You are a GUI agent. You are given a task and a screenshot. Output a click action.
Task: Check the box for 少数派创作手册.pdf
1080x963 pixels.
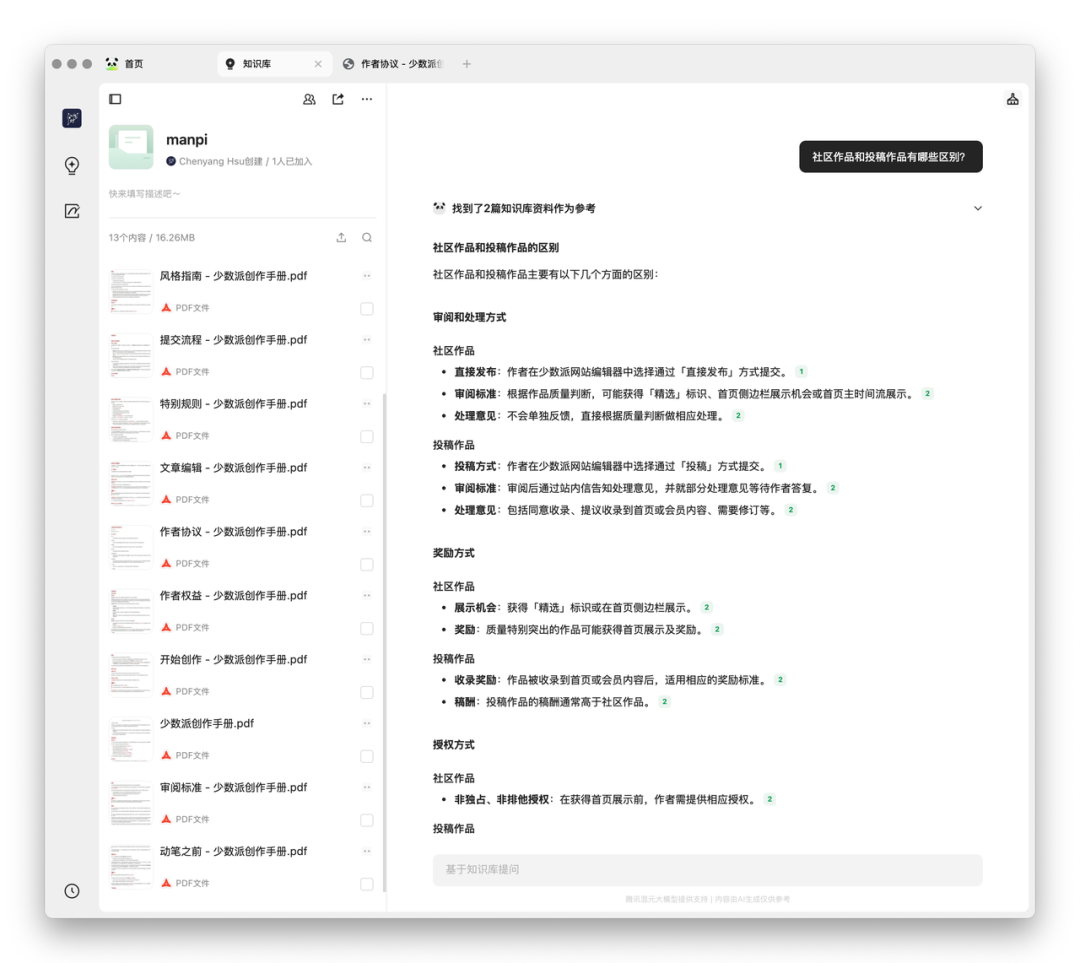pyautogui.click(x=367, y=756)
